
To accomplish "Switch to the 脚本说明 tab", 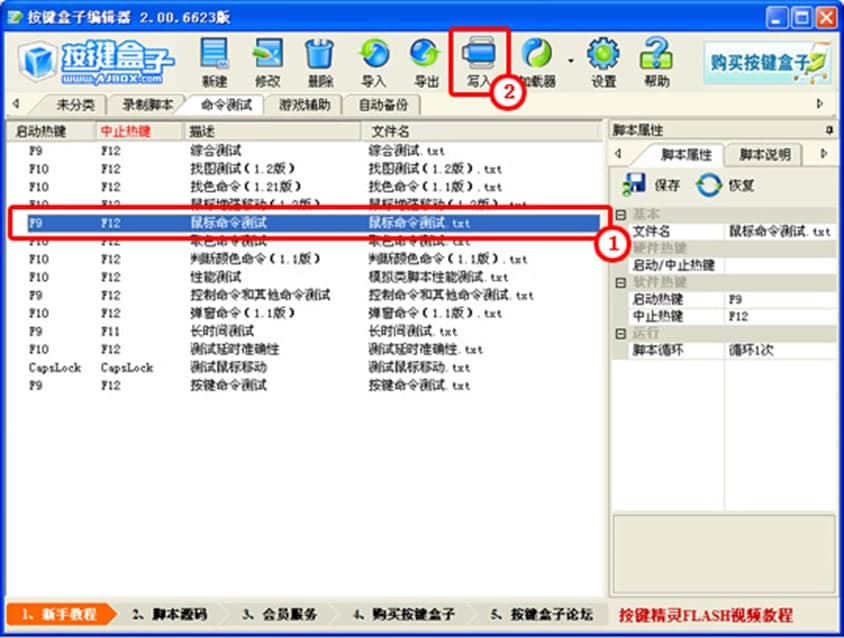I will coord(764,155).
